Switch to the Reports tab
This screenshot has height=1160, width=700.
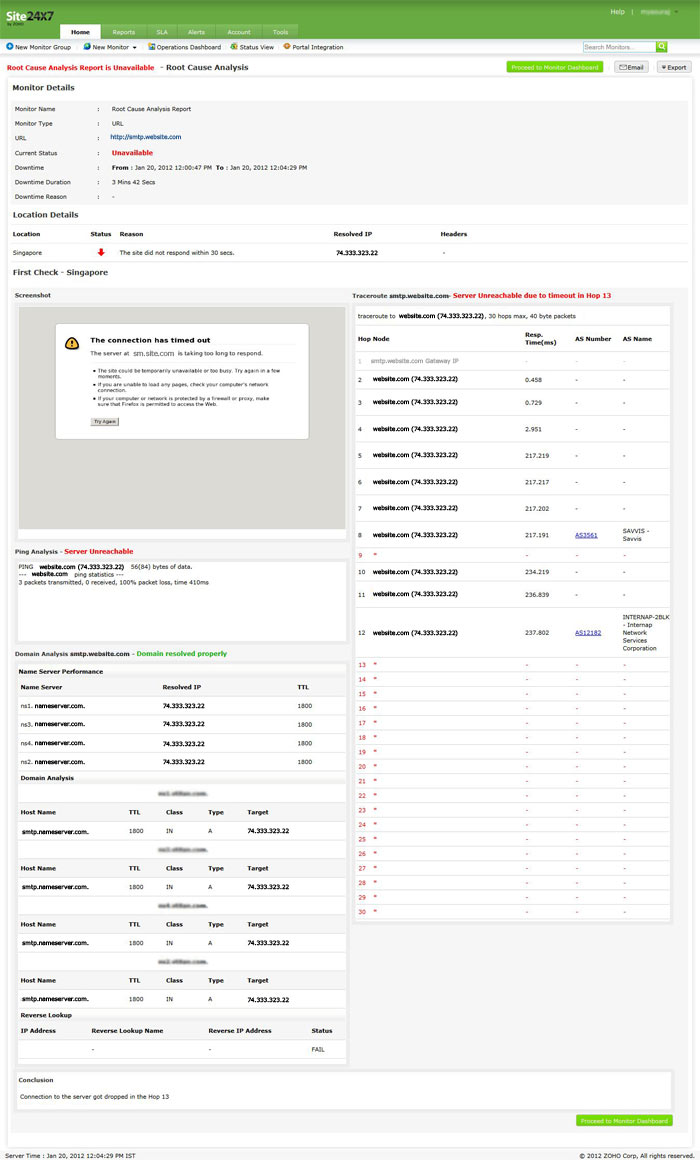123,32
